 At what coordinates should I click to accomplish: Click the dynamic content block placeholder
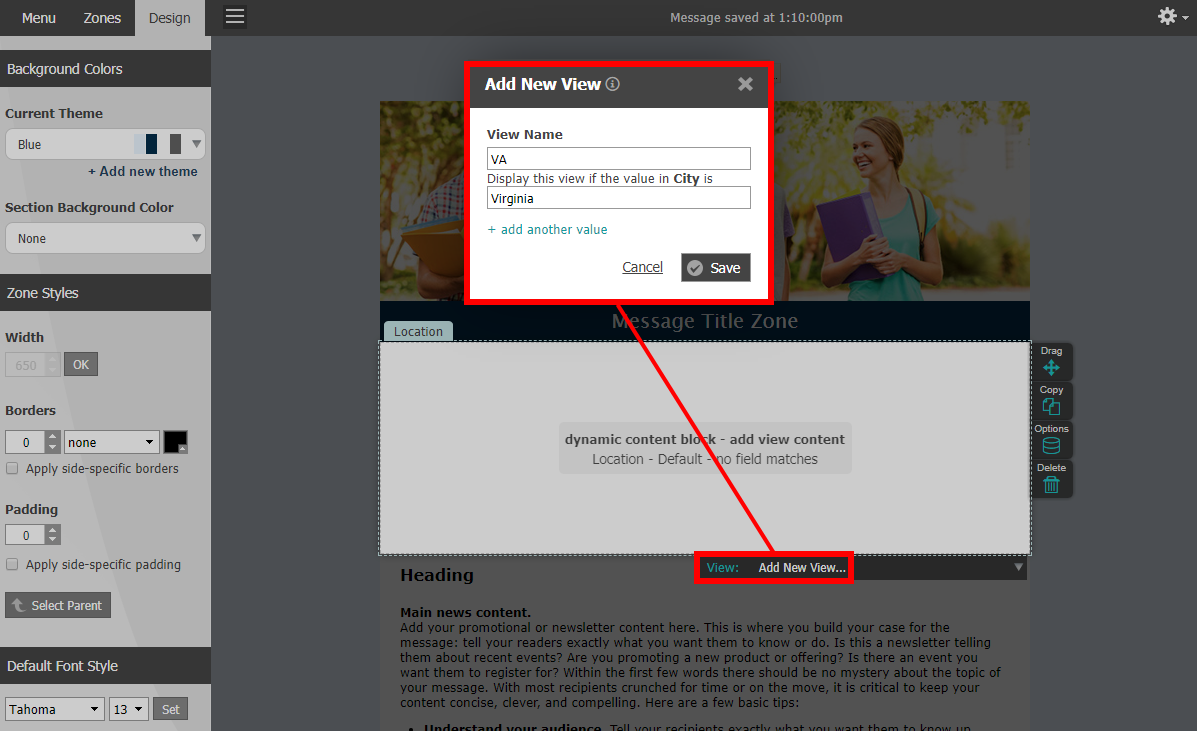pyautogui.click(x=705, y=449)
